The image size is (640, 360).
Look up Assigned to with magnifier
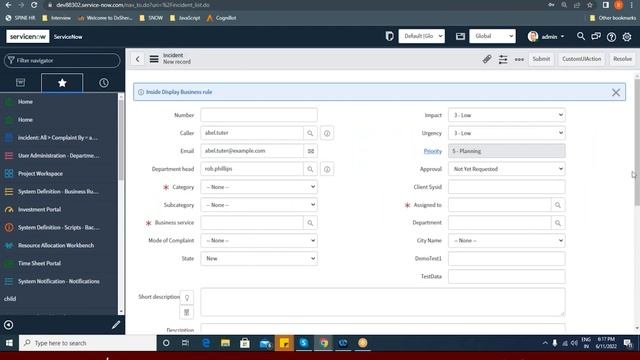coord(558,205)
